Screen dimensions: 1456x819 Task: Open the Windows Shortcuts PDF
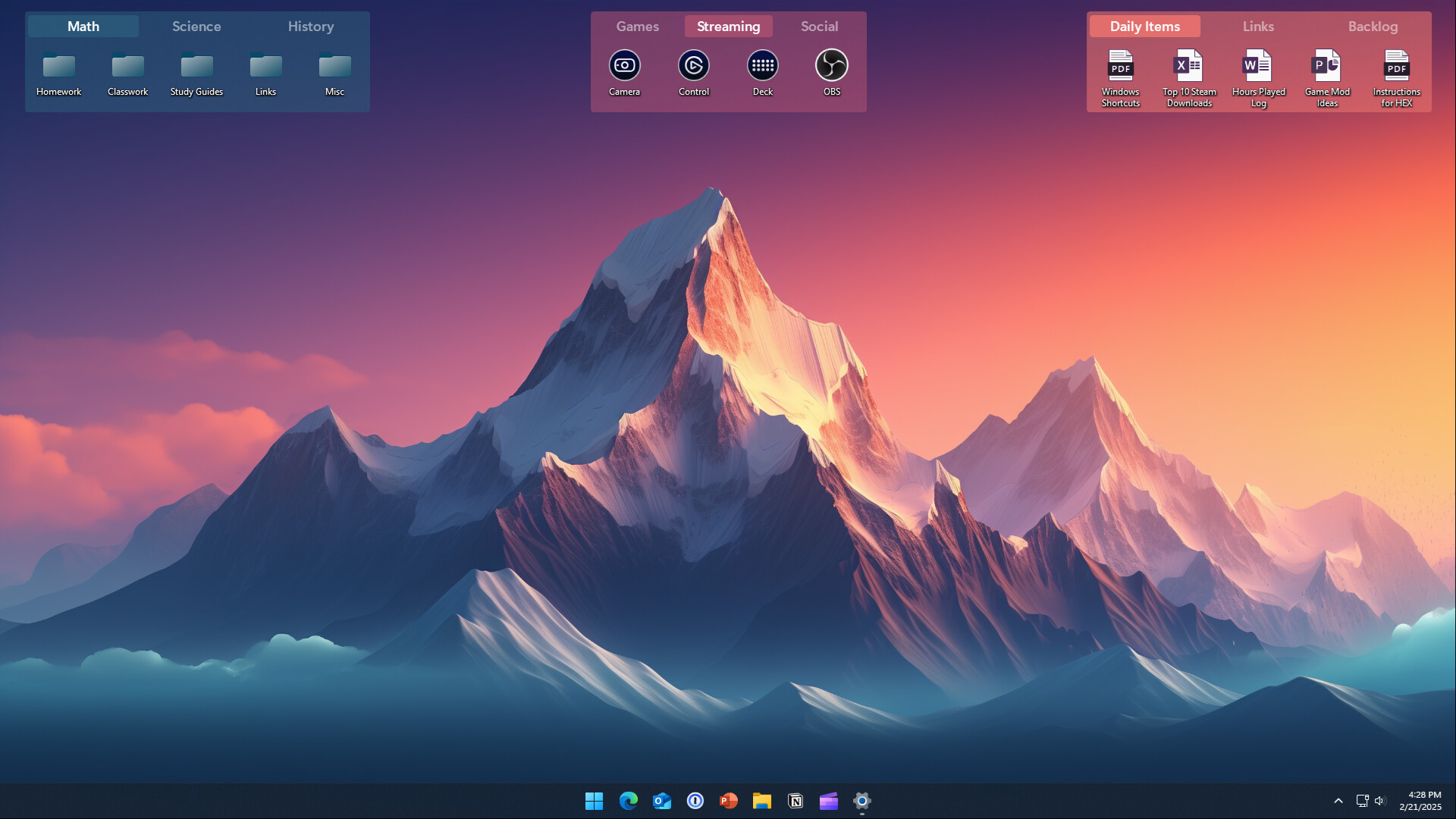[1120, 67]
